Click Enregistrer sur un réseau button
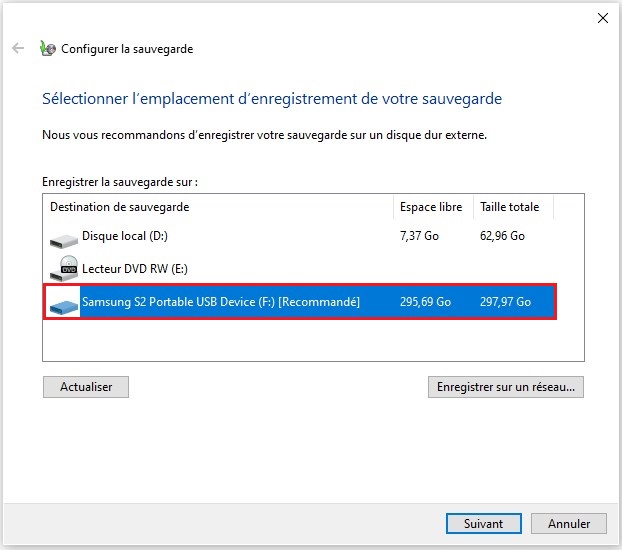This screenshot has width=622, height=550. click(506, 387)
